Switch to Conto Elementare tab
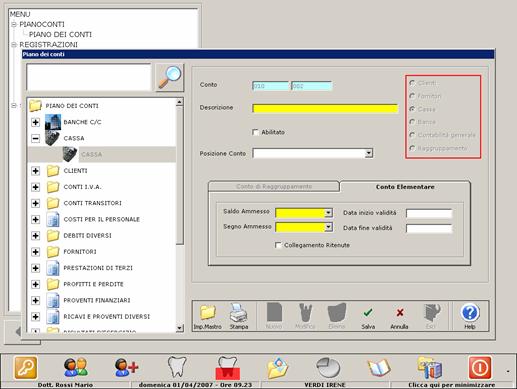Screen dimensions: 517x389 point(405,187)
